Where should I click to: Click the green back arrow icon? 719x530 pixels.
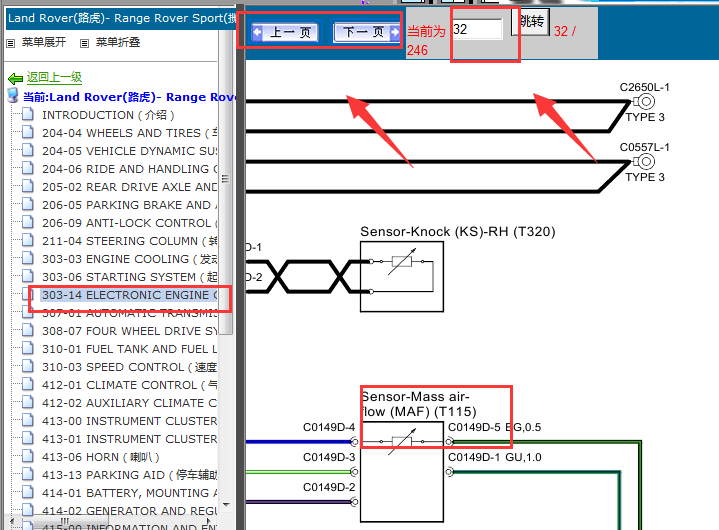(x=16, y=78)
